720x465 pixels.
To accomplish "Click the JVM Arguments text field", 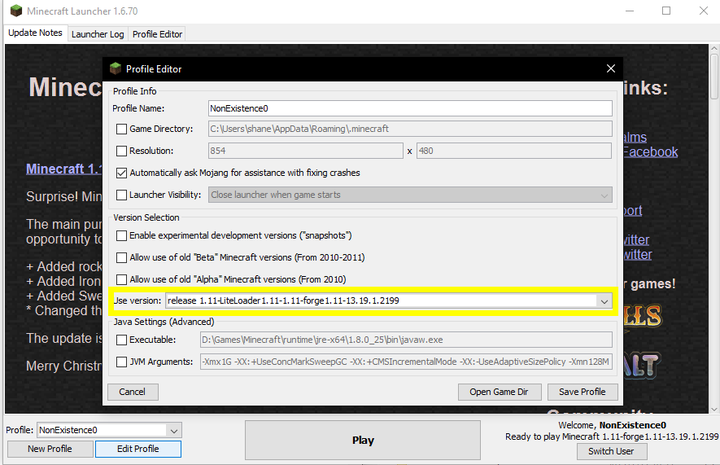I will (406, 362).
